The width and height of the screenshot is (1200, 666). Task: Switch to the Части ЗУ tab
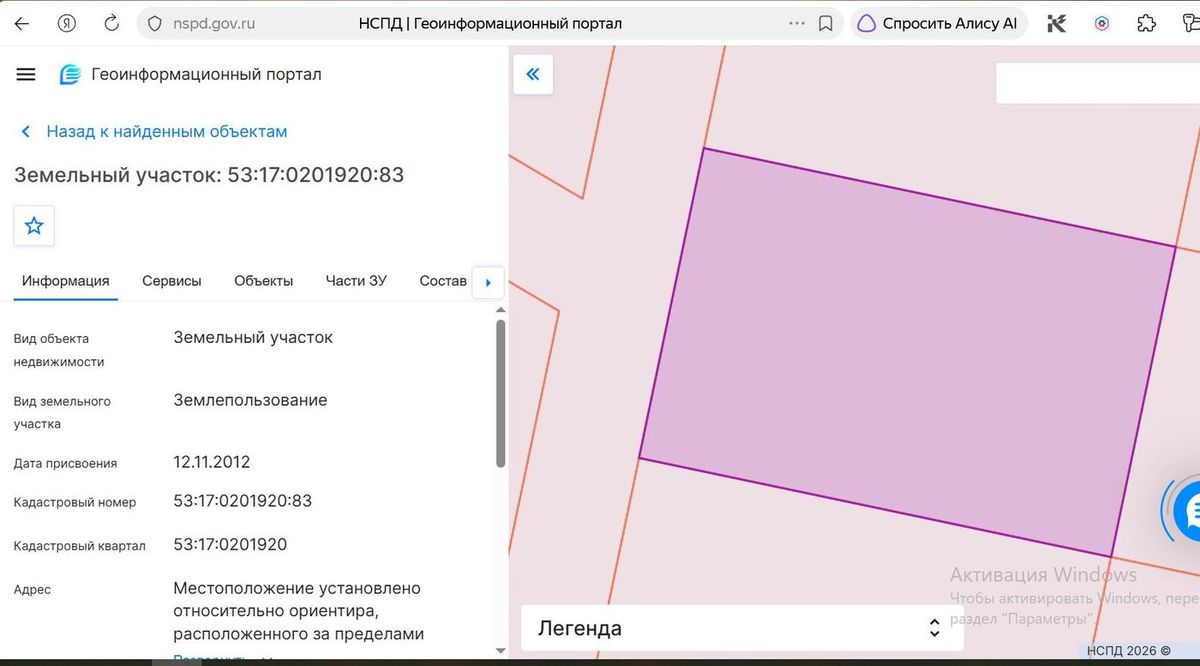click(x=356, y=281)
